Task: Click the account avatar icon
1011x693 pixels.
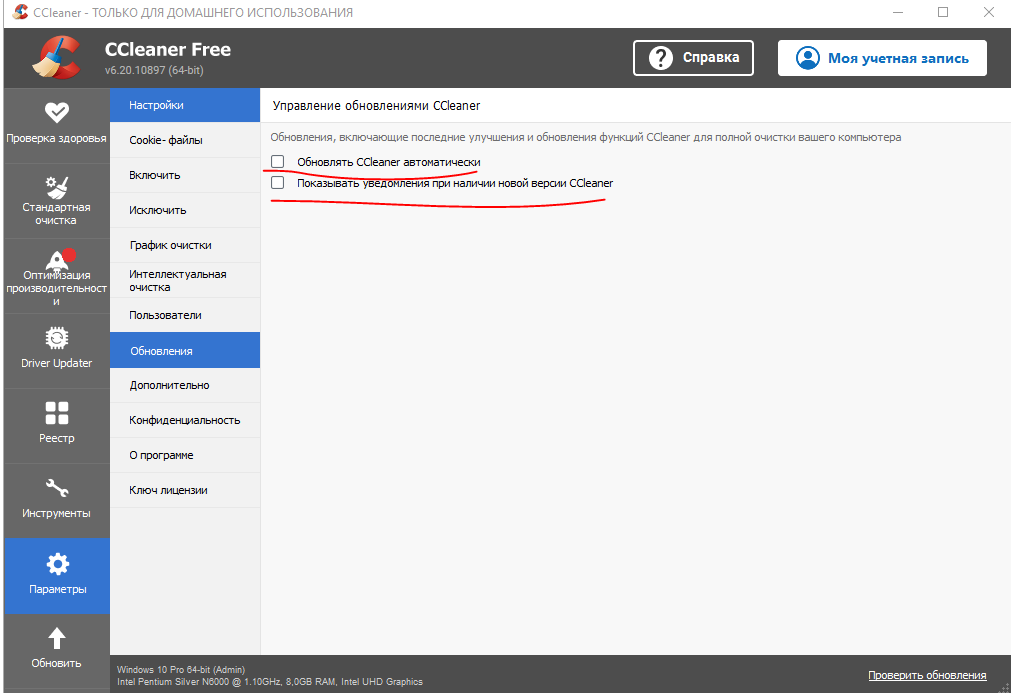Action: (807, 58)
